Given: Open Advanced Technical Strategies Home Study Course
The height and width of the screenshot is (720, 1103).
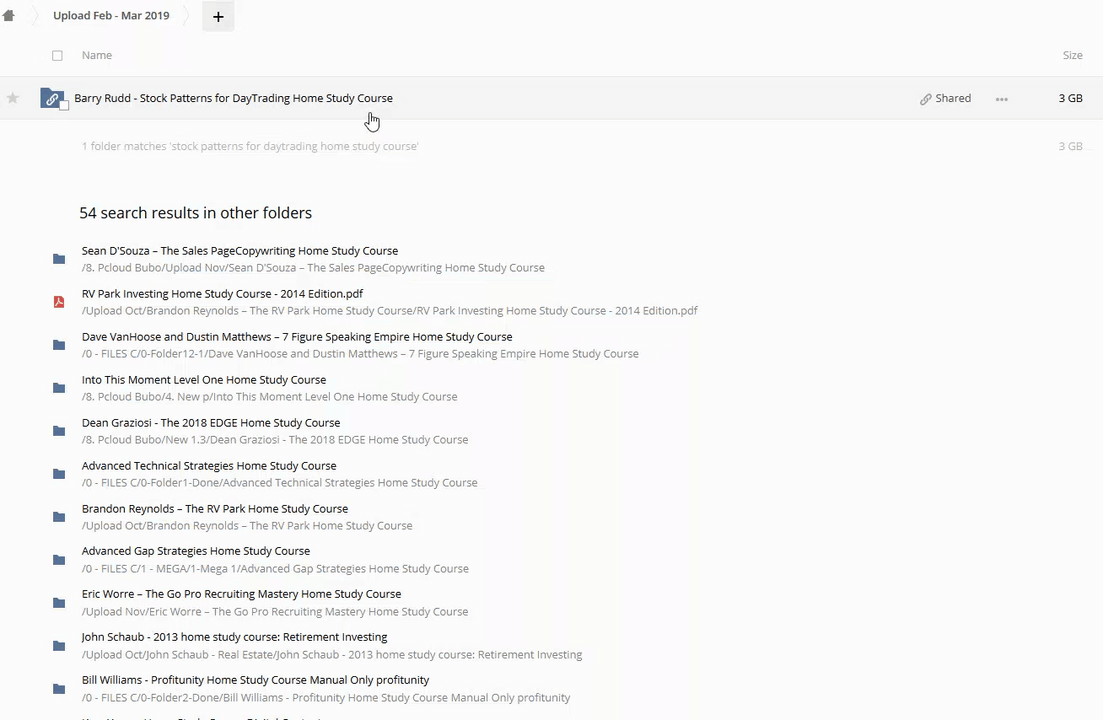Looking at the screenshot, I should [209, 466].
